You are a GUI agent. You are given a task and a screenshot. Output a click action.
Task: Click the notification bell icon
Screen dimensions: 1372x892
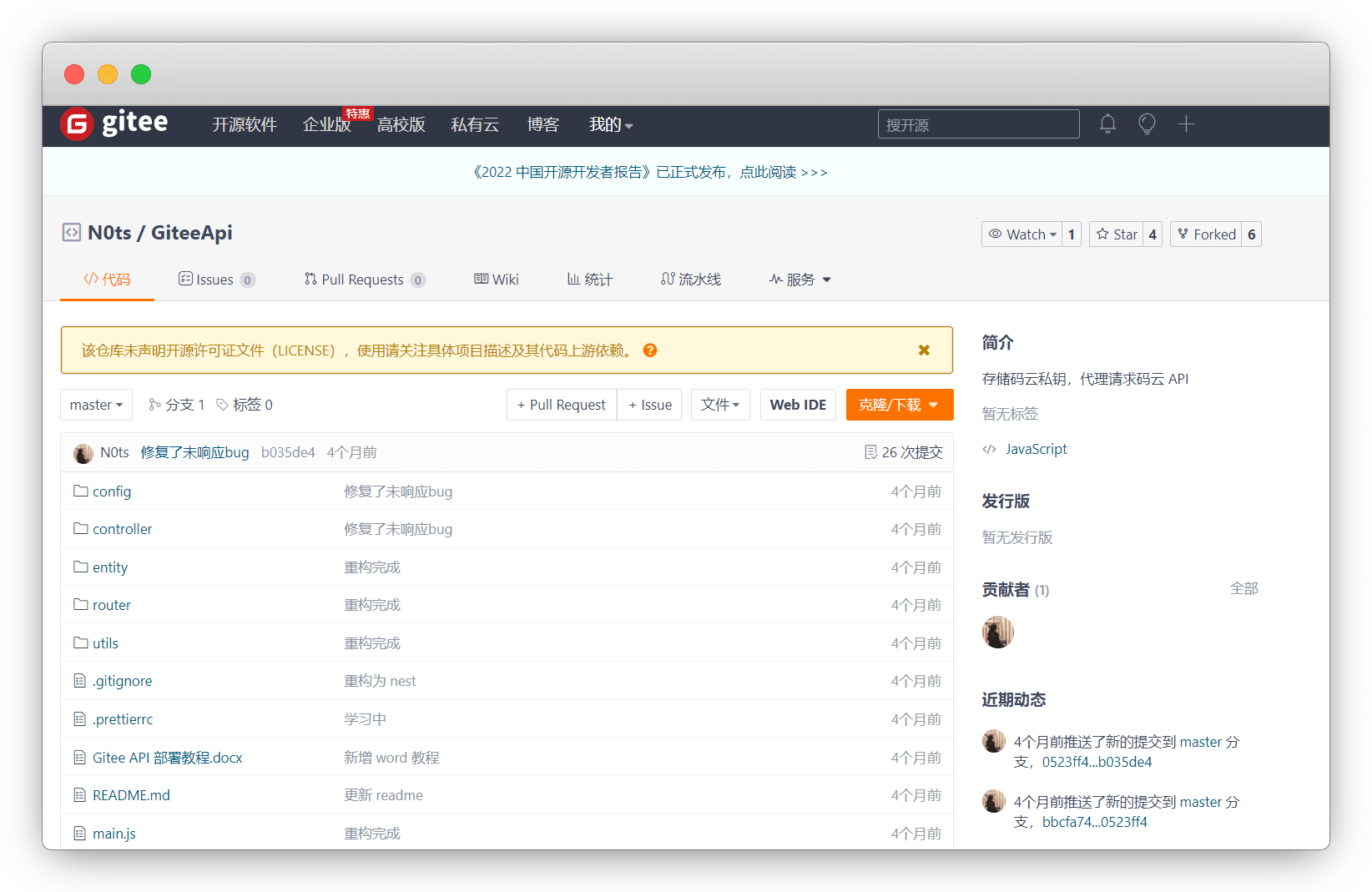coord(1107,124)
